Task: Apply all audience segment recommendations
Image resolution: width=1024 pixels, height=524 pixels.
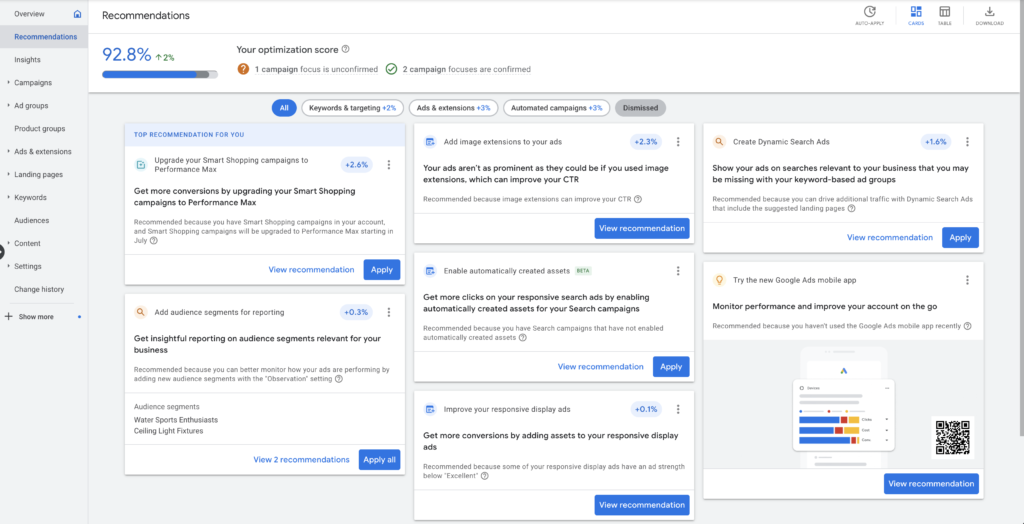Action: coord(379,459)
